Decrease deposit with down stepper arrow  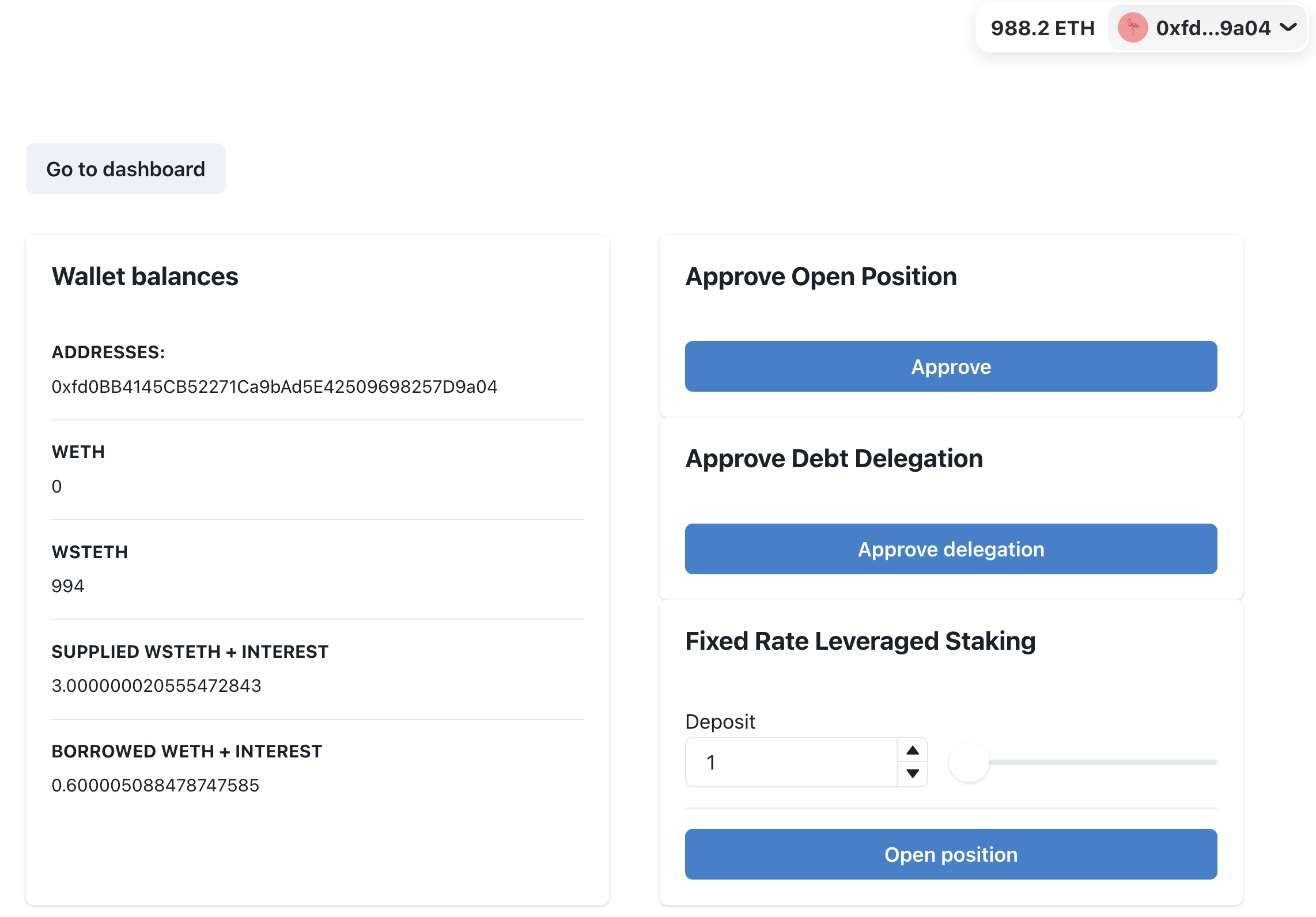pos(913,774)
